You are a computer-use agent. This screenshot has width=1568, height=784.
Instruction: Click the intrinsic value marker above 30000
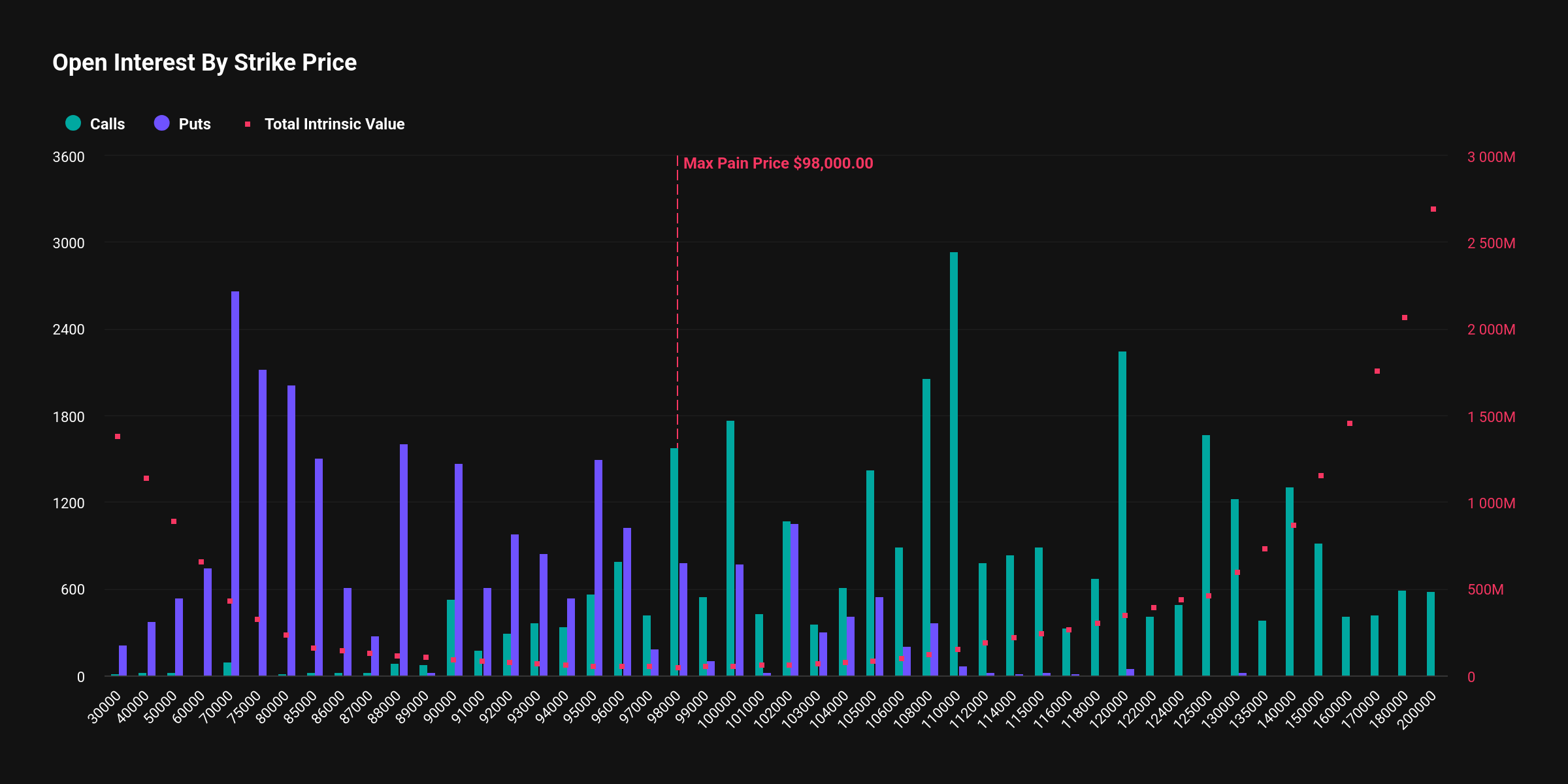118,436
